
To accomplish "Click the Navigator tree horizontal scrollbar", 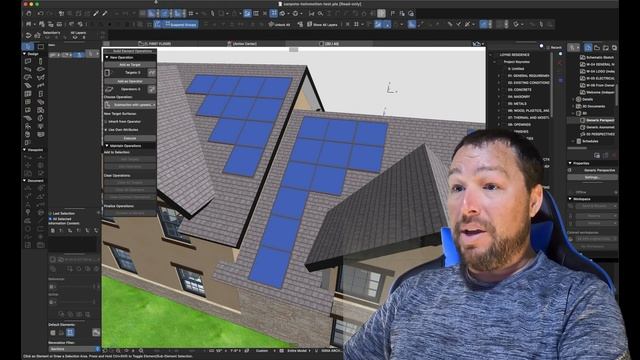I will click(x=578, y=148).
